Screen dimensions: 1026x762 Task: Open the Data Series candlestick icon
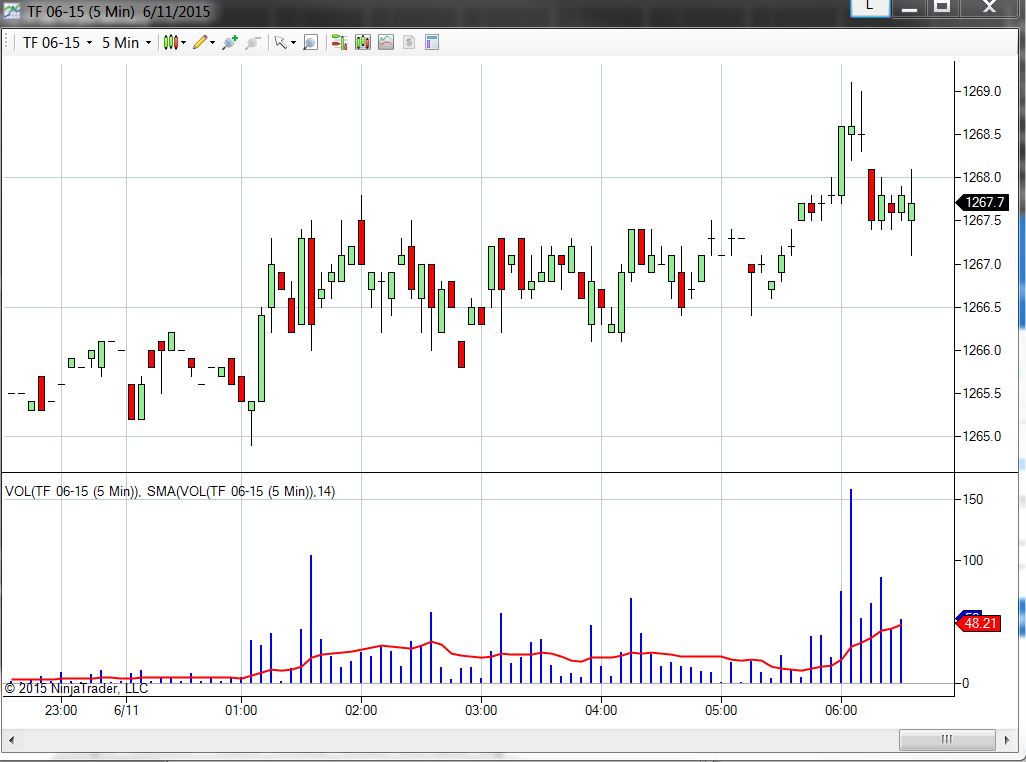pos(363,43)
